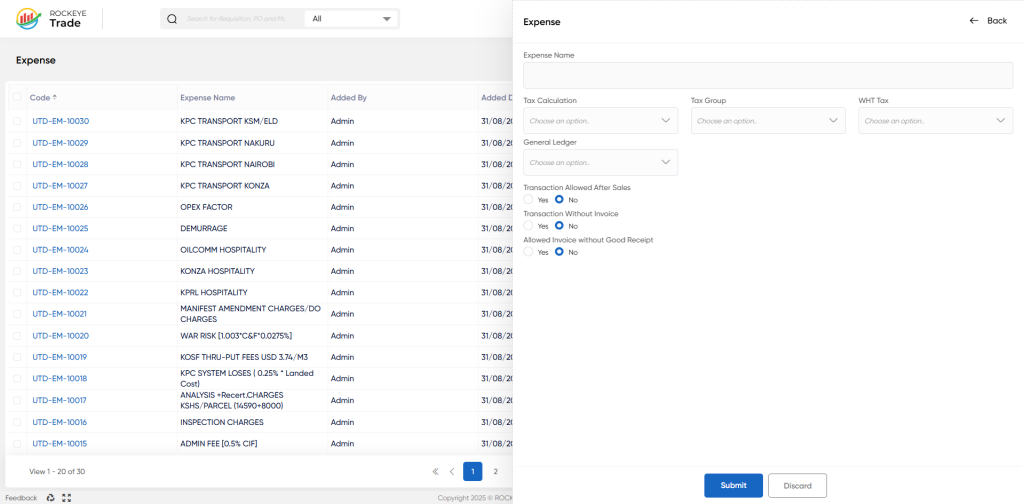This screenshot has width=1024, height=504.
Task: Click the WAR RISK expense name cell
Action: [x=236, y=336]
